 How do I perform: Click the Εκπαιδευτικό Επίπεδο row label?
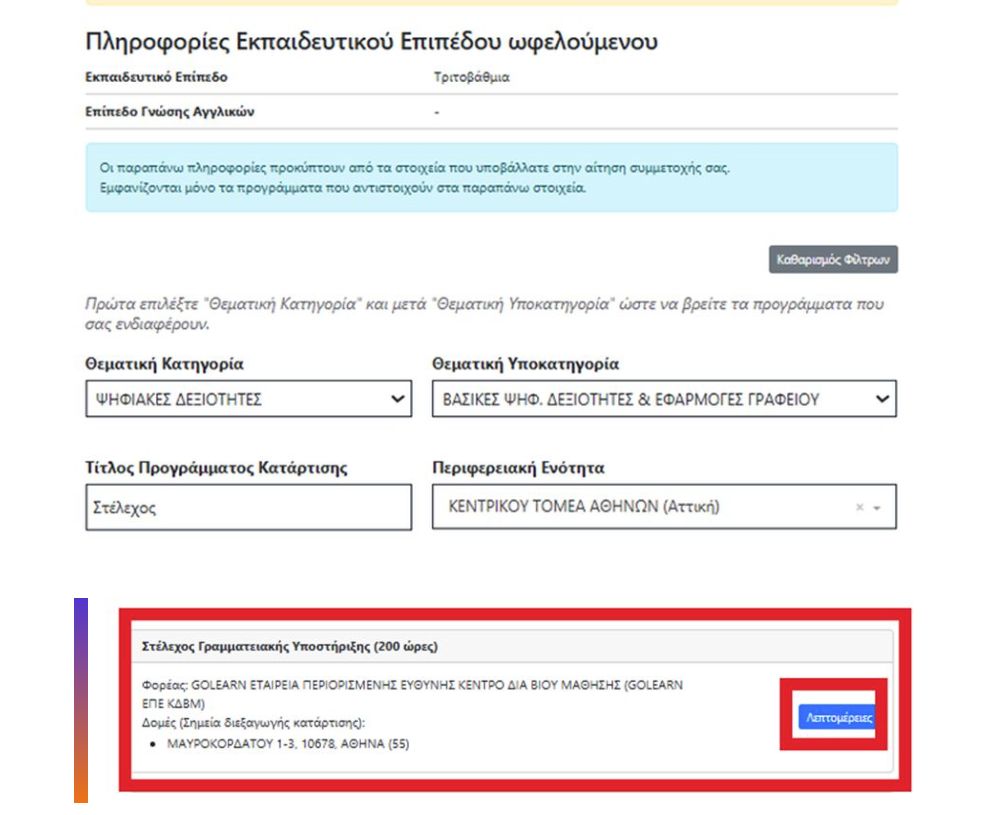click(x=156, y=77)
